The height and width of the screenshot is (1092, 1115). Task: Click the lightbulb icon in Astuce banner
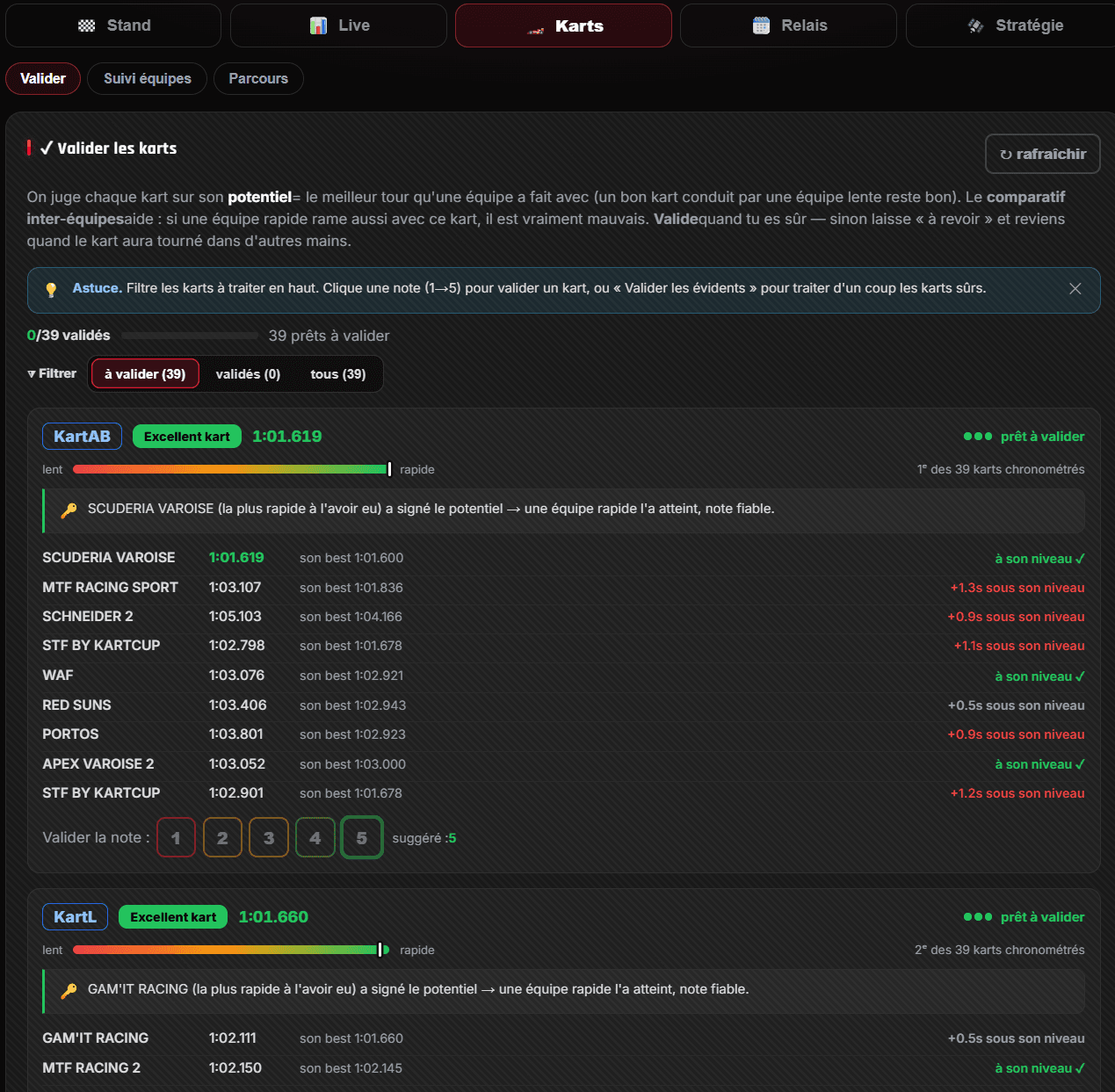(51, 289)
